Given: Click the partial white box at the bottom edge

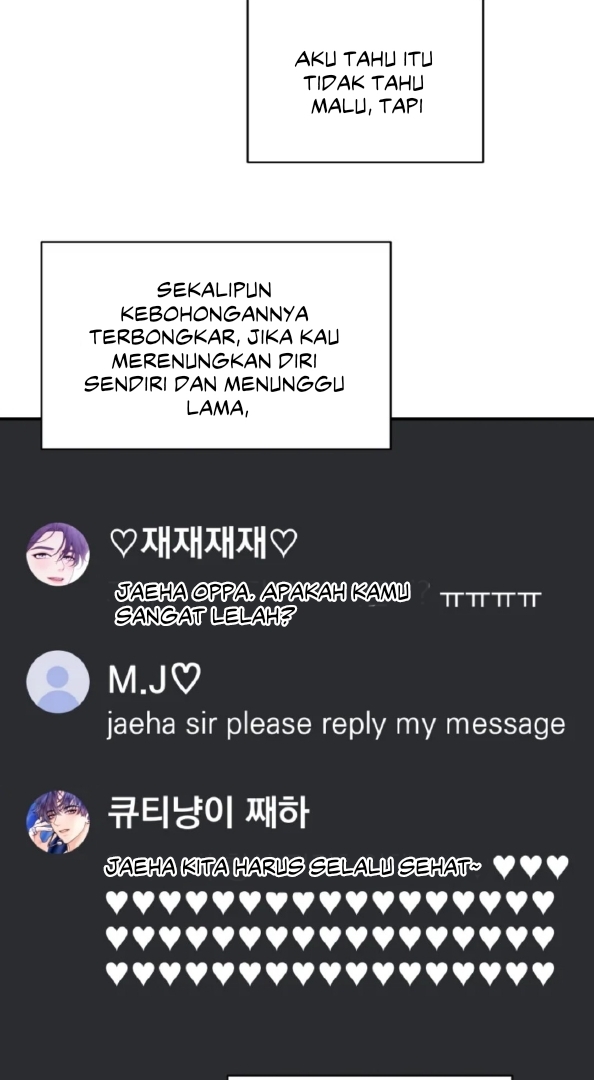Looking at the screenshot, I should pyautogui.click(x=369, y=1077).
